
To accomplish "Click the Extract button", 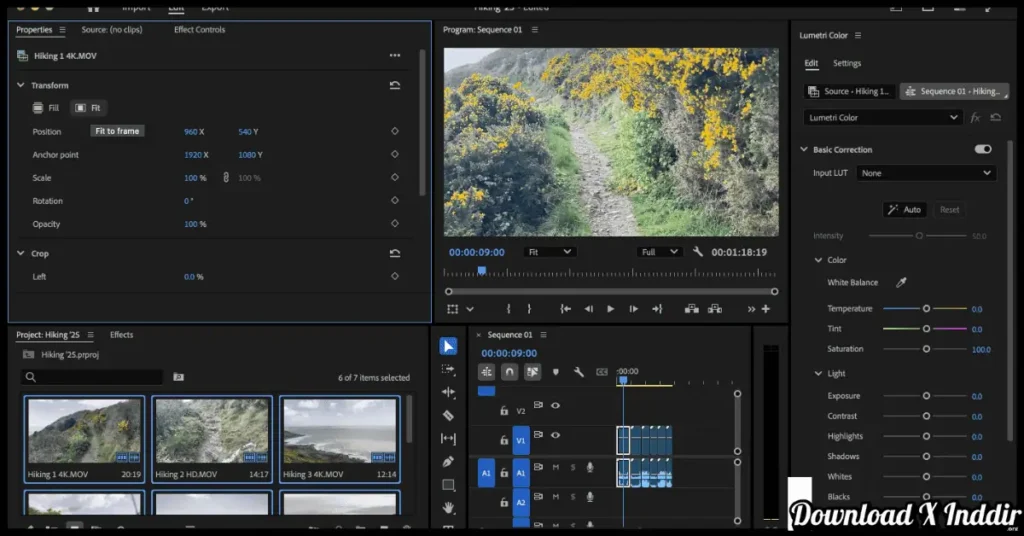I will click(x=715, y=309).
